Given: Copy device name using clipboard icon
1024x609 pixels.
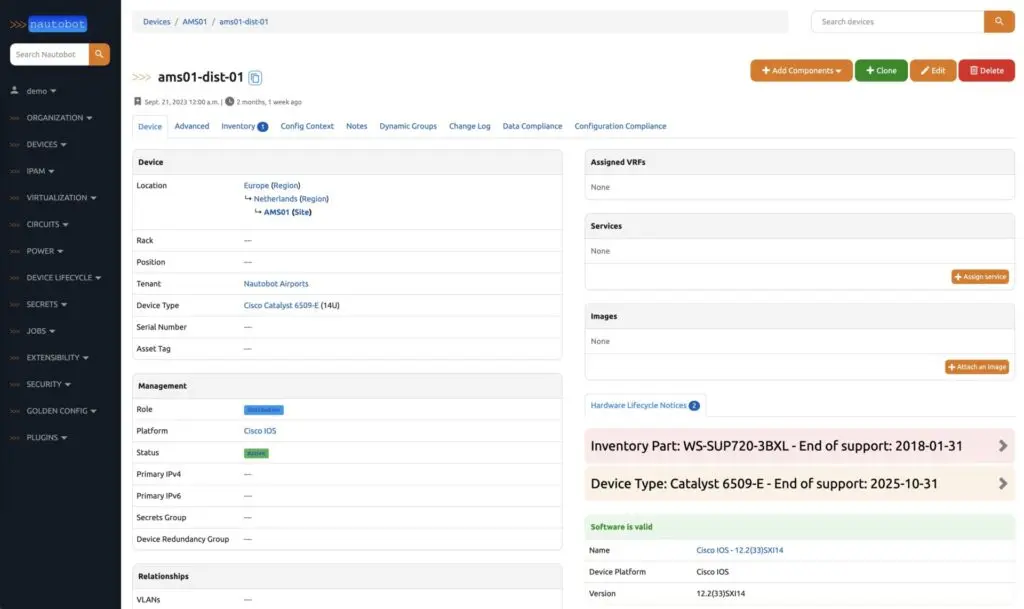Looking at the screenshot, I should point(255,78).
